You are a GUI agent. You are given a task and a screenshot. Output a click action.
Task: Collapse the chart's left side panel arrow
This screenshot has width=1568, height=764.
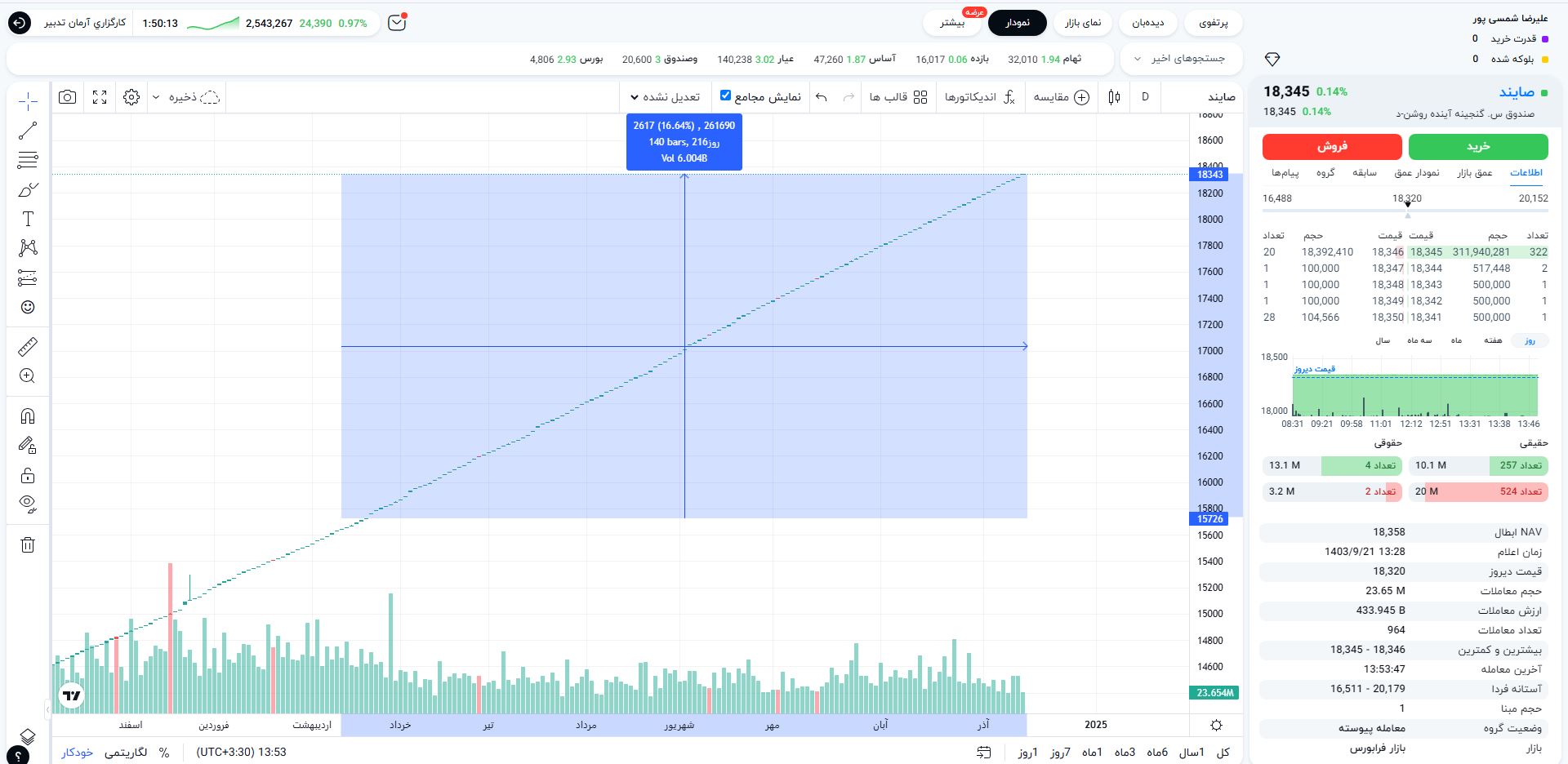[x=47, y=709]
